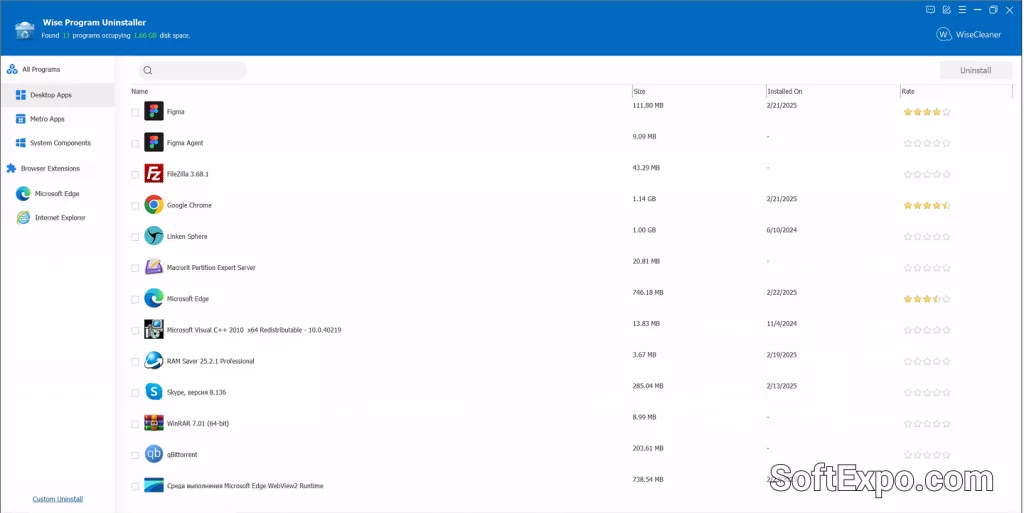The width and height of the screenshot is (1024, 513).
Task: Click "Skype, версия 8.136" program name
Action: click(197, 392)
